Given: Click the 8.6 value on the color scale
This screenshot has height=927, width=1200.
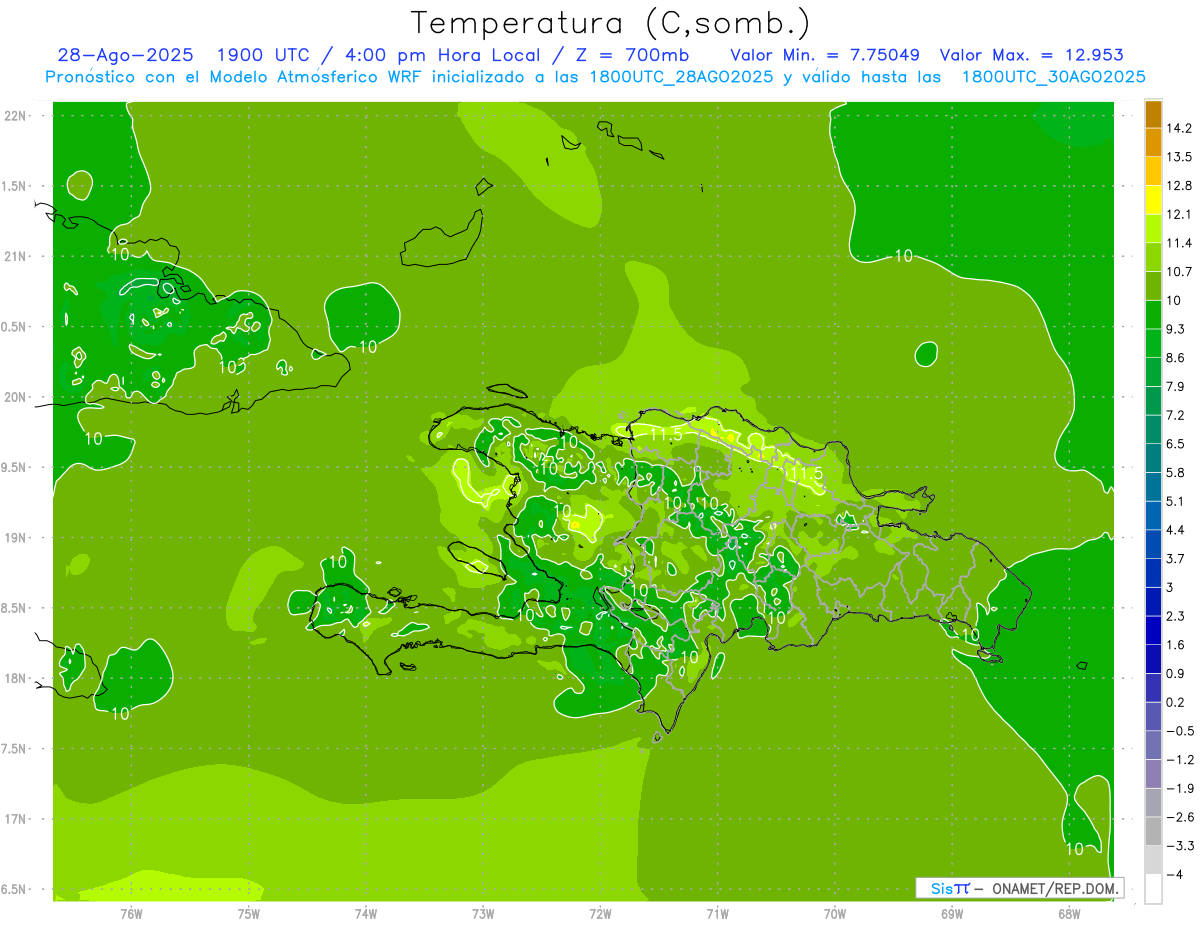Looking at the screenshot, I should pyautogui.click(x=1177, y=358).
